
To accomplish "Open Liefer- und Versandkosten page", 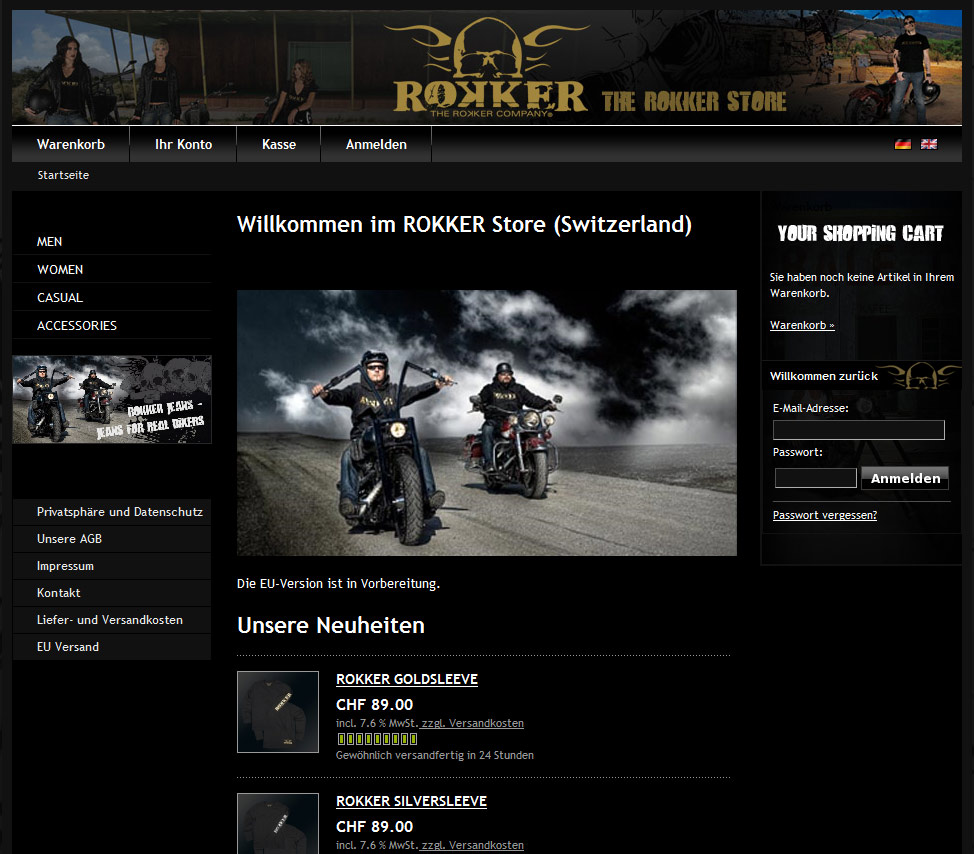I will click(x=112, y=620).
